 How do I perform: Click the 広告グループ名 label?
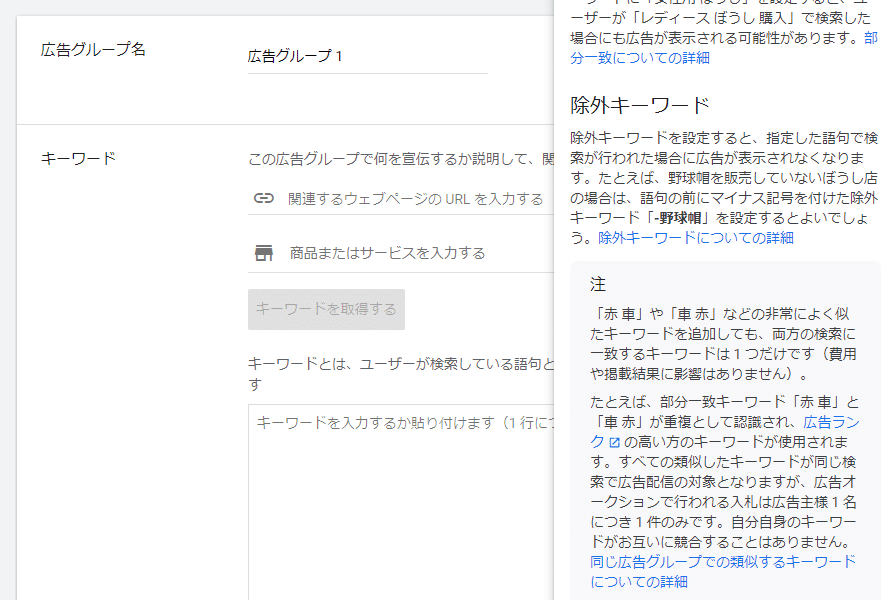[93, 49]
